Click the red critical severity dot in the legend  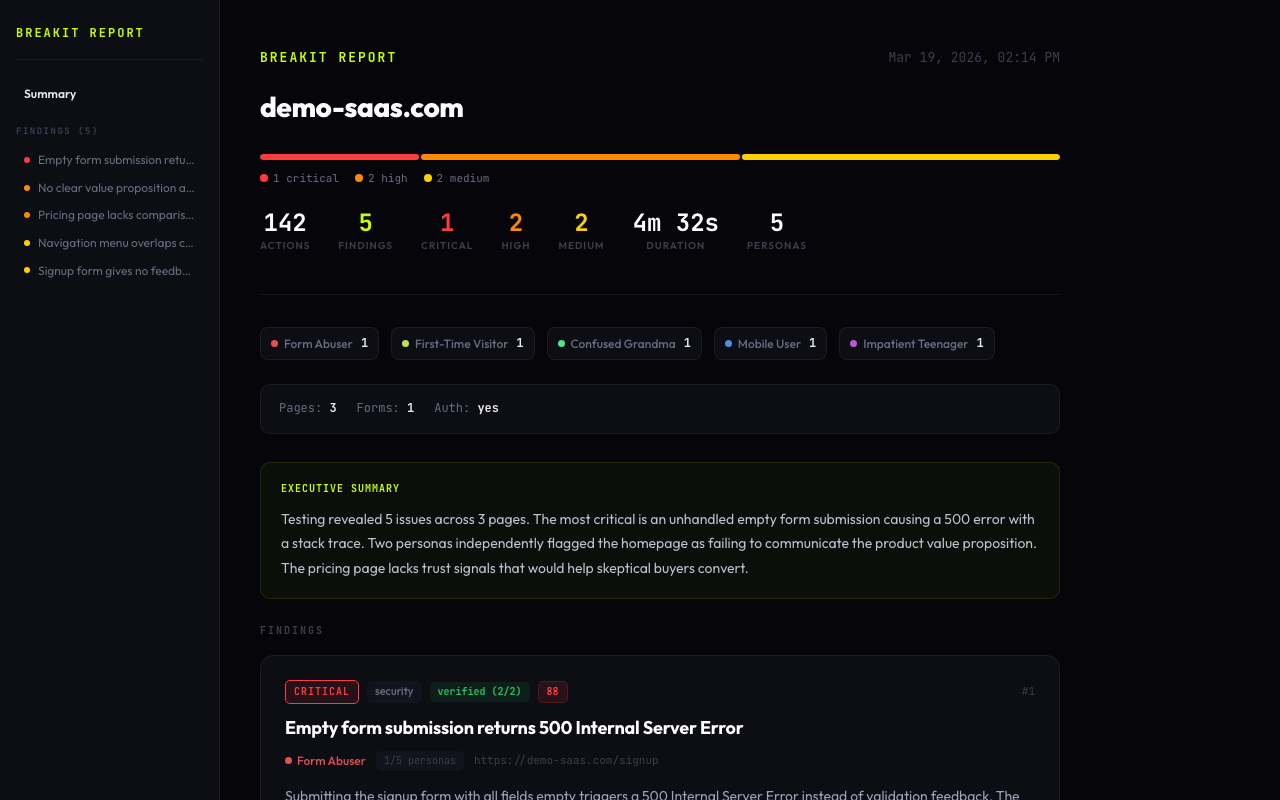point(263,177)
